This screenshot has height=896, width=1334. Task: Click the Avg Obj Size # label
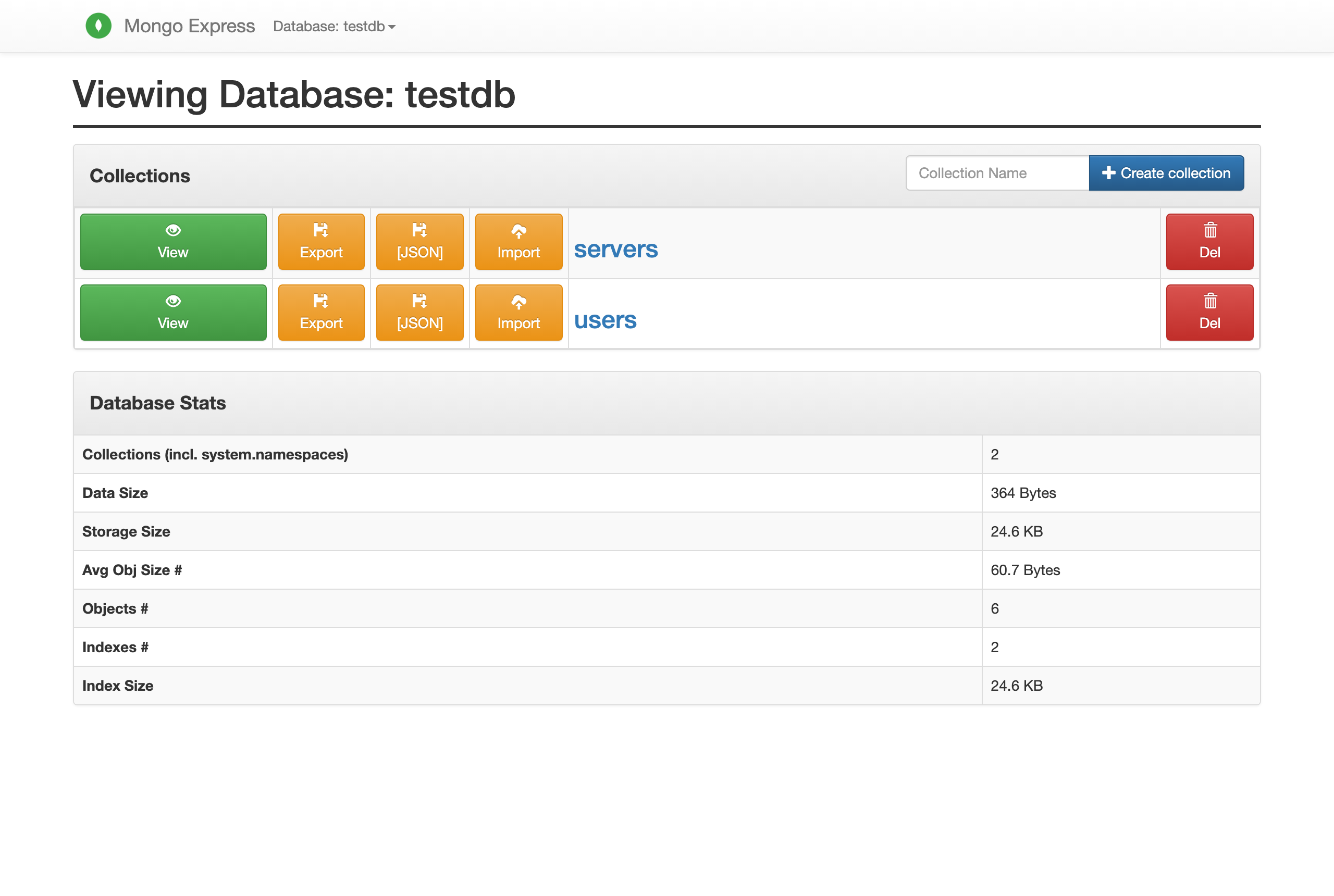132,570
